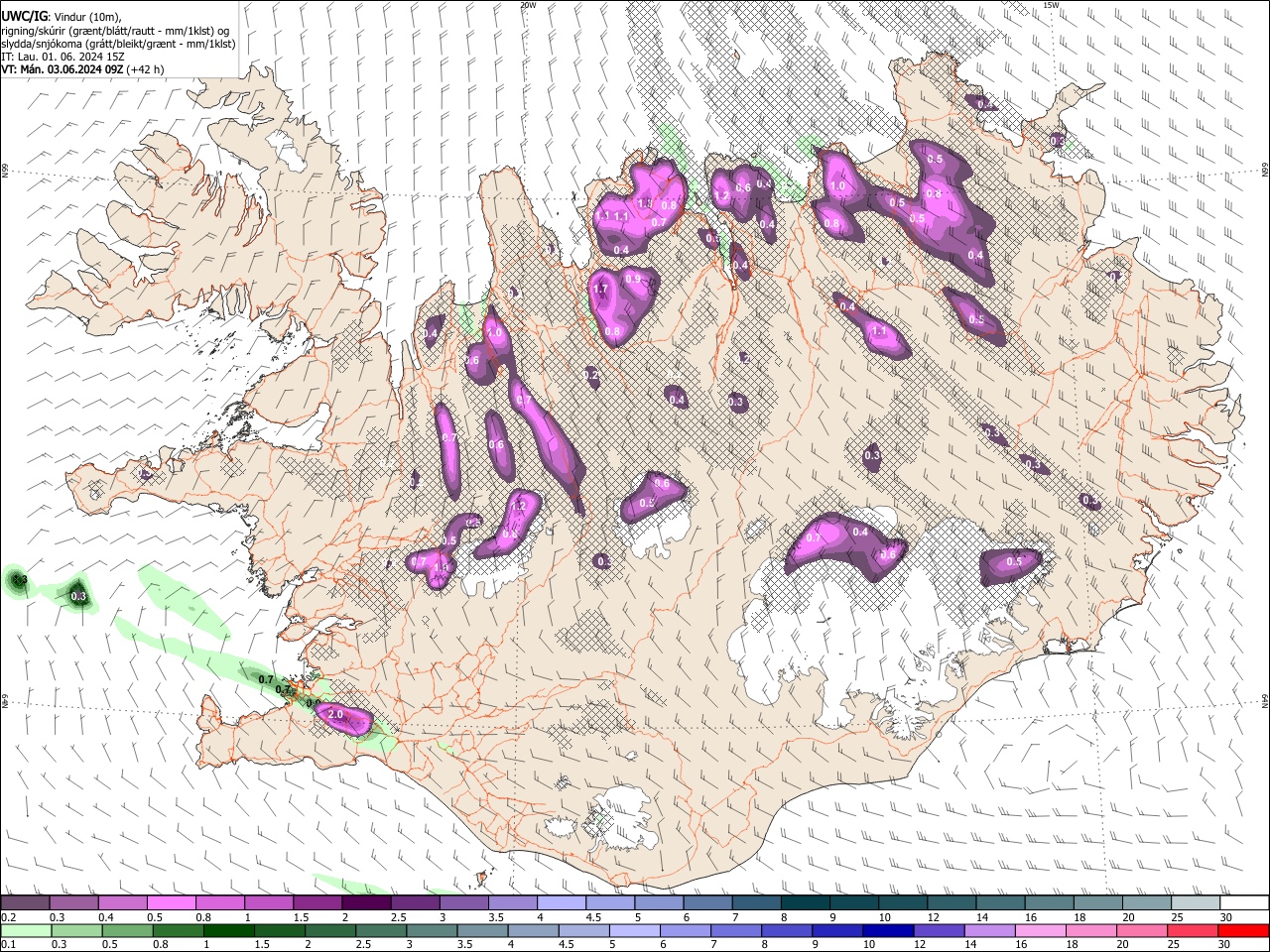Image resolution: width=1270 pixels, height=952 pixels.
Task: Click the dark green bottom-row swatch between 1 and 1.5
Action: (x=229, y=930)
